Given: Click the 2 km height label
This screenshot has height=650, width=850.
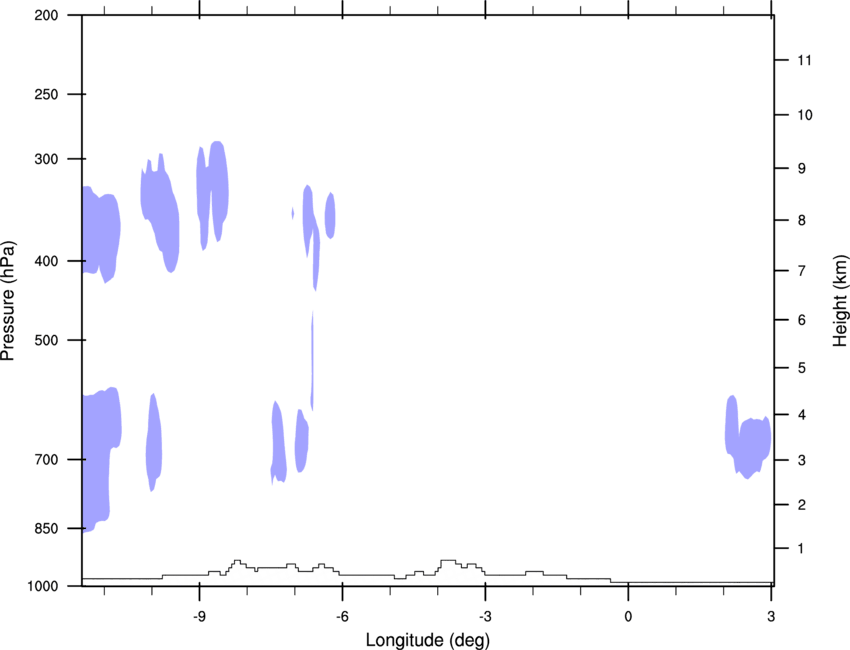Looking at the screenshot, I should point(802,505).
